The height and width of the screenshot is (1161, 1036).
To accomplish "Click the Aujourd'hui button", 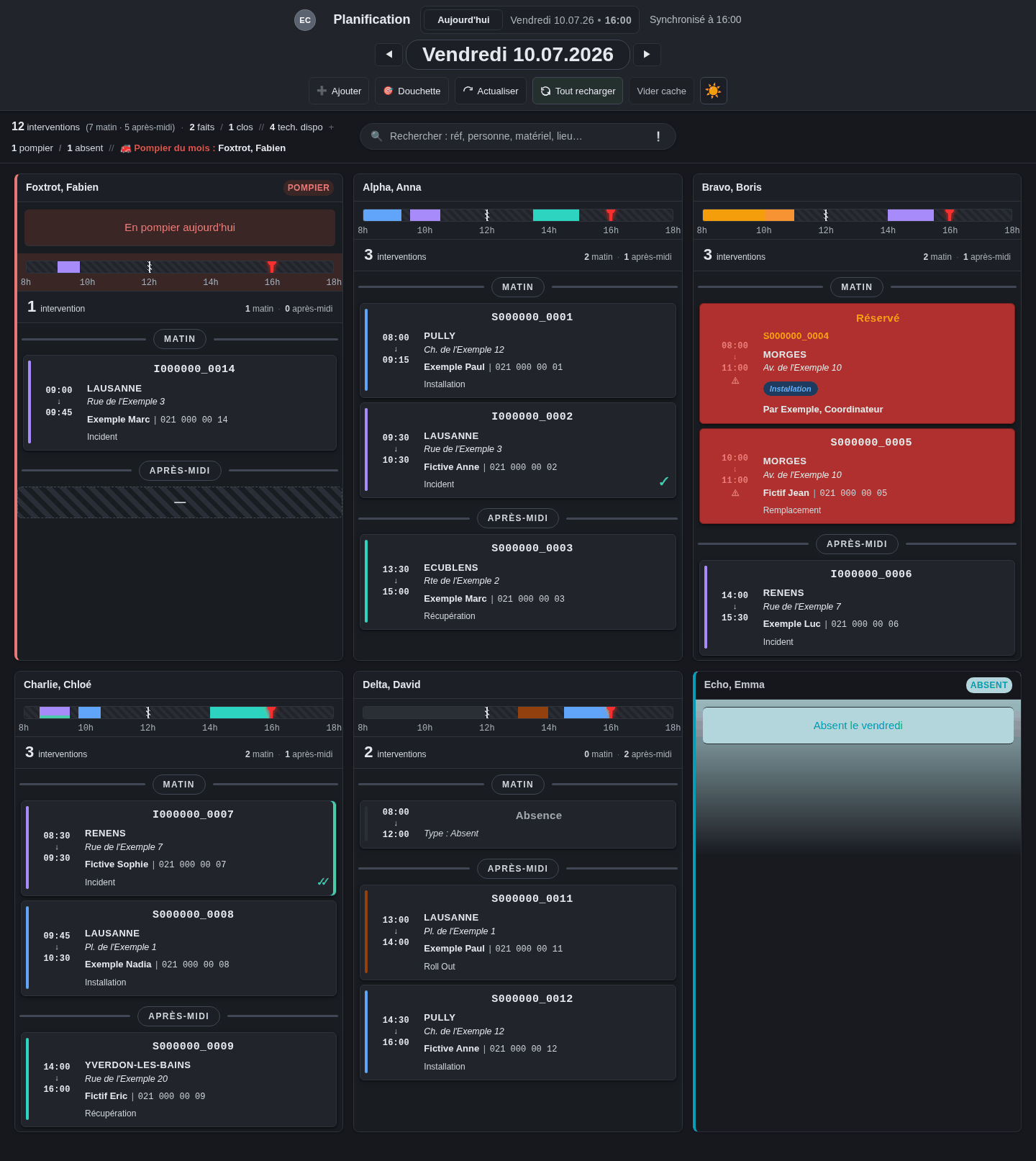I will [463, 20].
